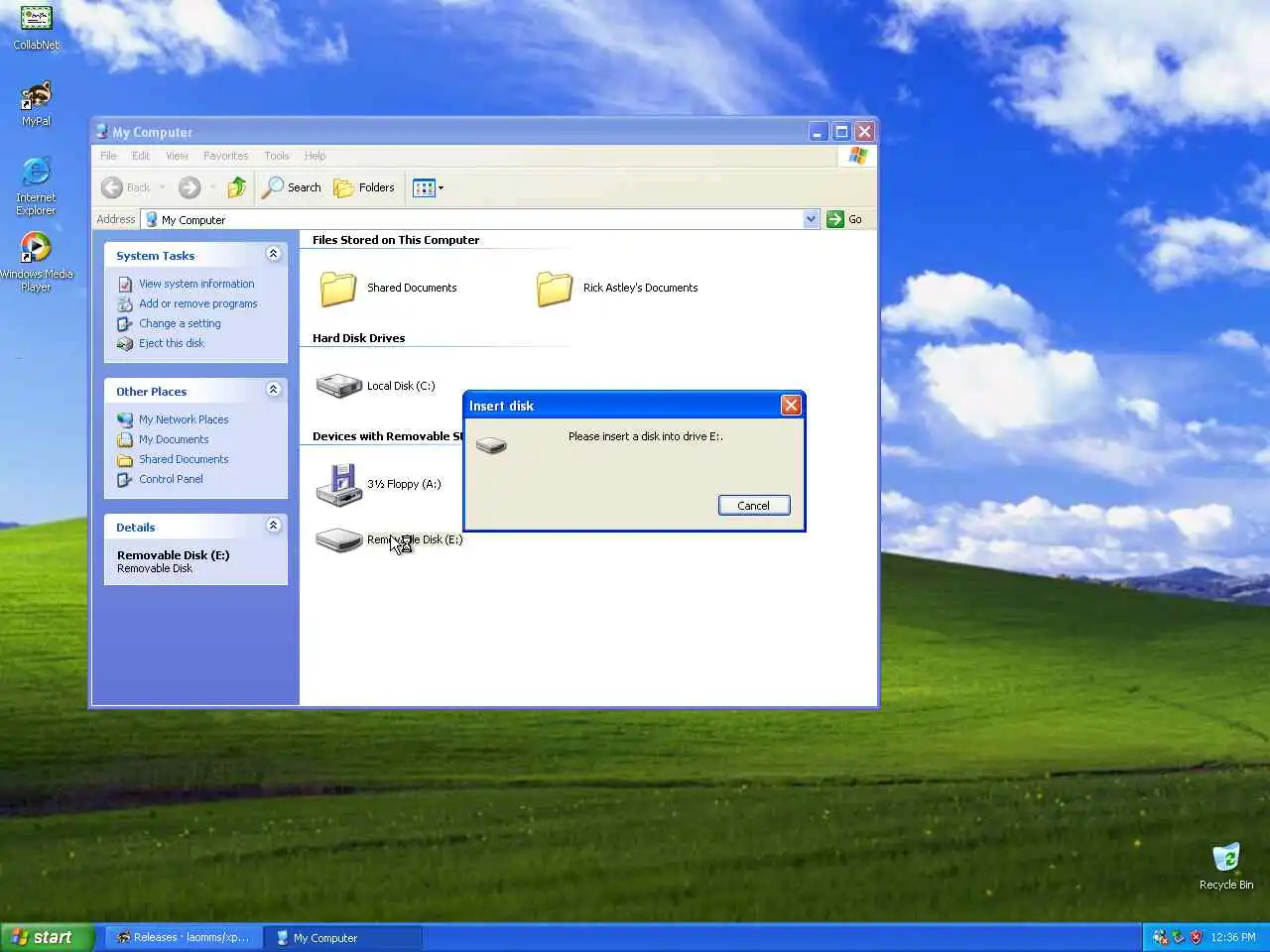Open the CollabNet desktop shortcut
The image size is (1270, 952).
[x=36, y=27]
